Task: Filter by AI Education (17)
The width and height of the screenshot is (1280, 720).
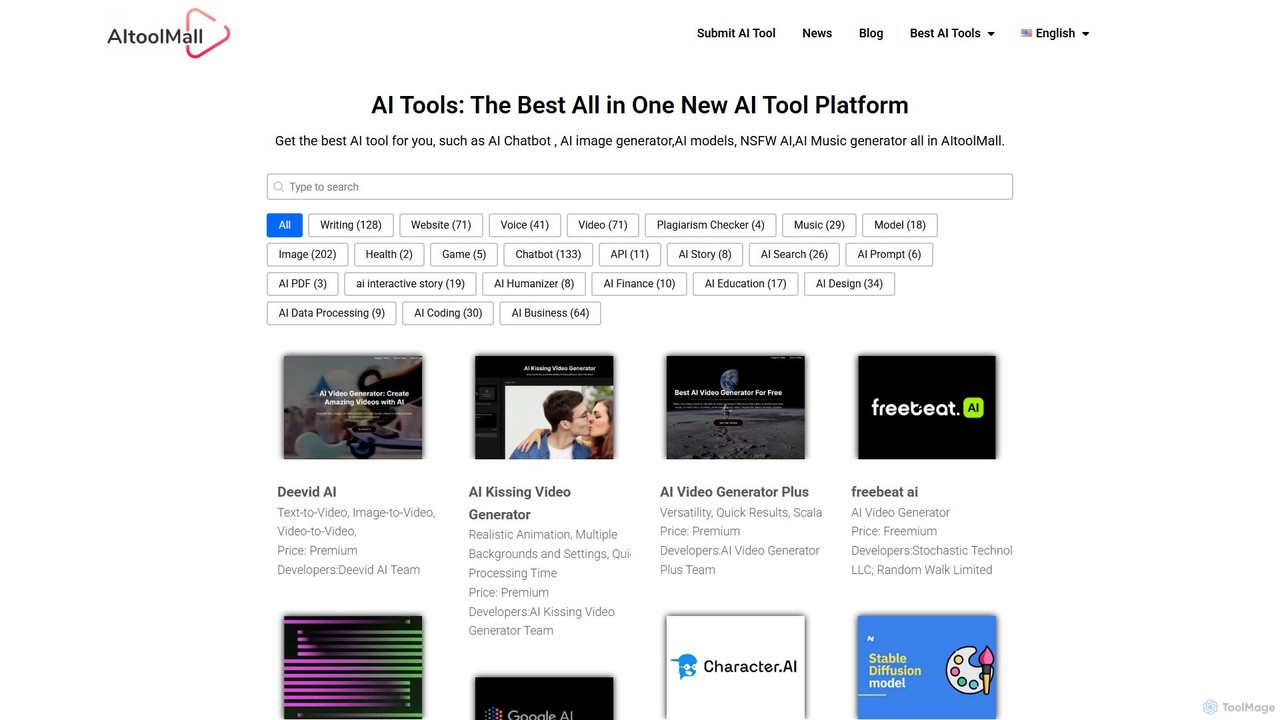Action: click(x=745, y=284)
